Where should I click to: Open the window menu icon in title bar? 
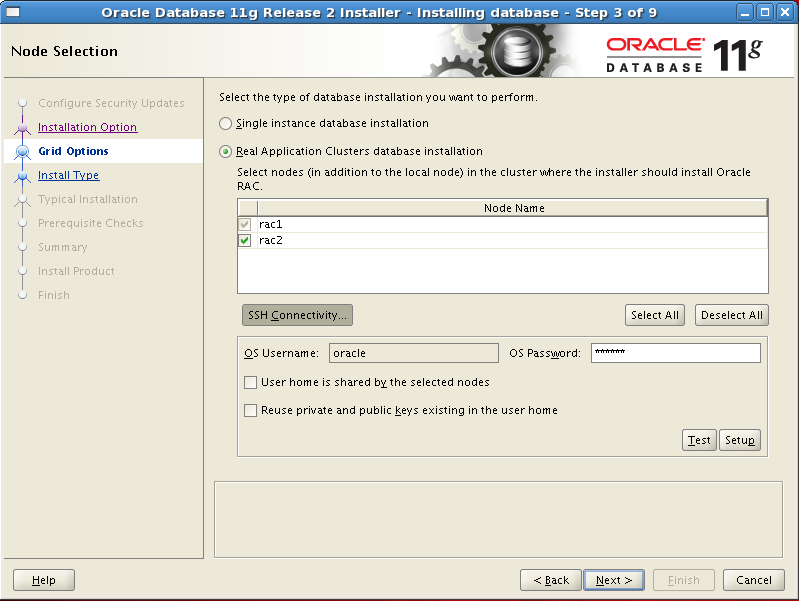pyautogui.click(x=13, y=12)
